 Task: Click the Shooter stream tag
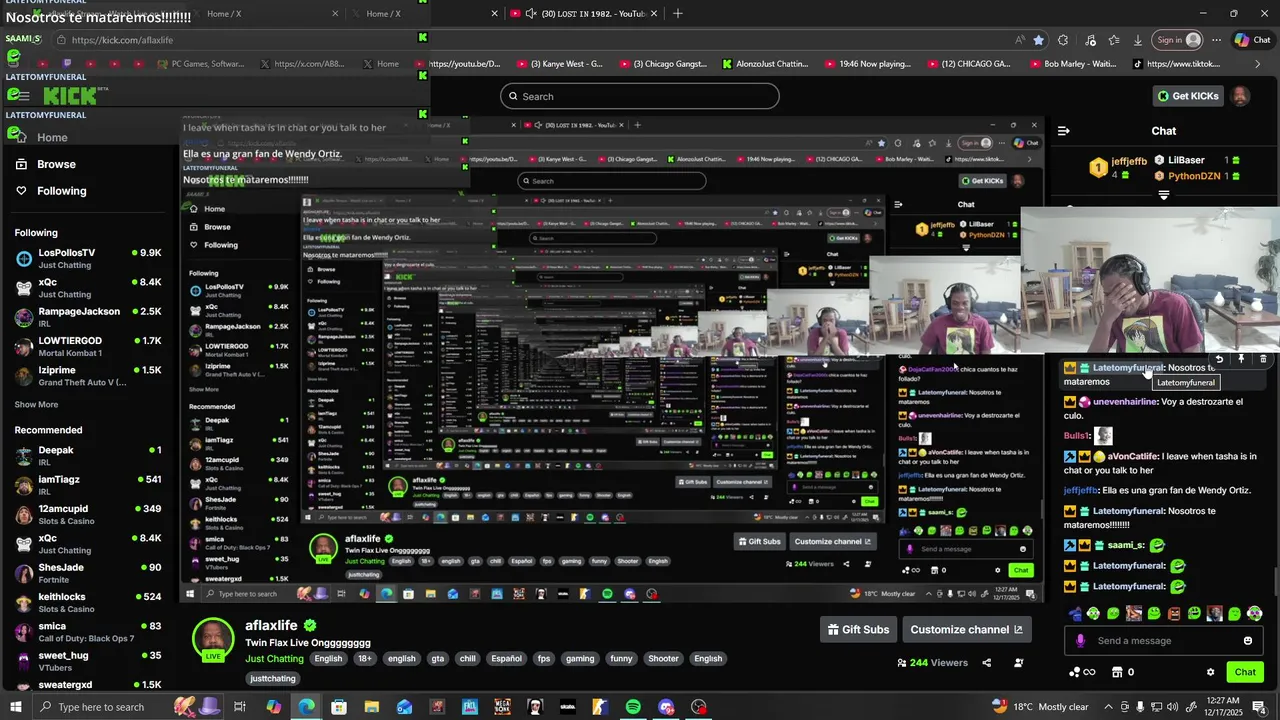click(663, 659)
